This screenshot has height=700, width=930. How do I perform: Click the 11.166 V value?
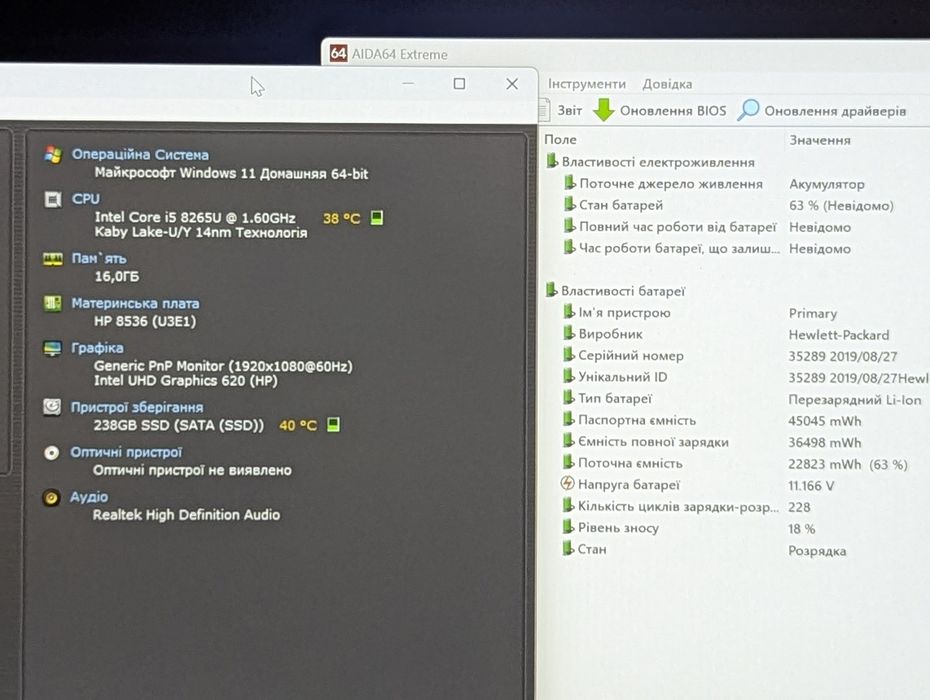pos(811,486)
